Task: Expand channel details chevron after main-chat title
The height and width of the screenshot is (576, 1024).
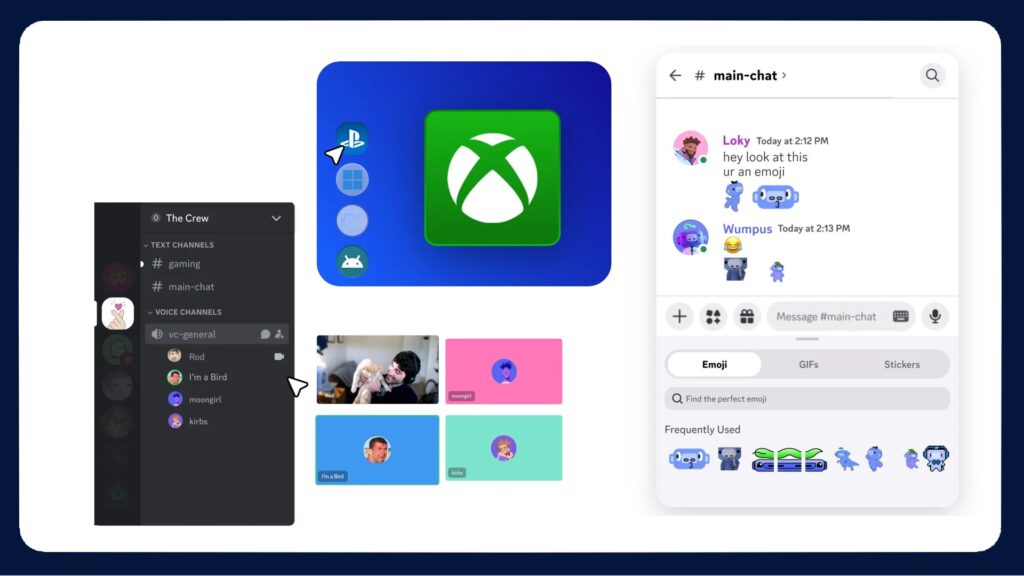Action: (x=784, y=75)
